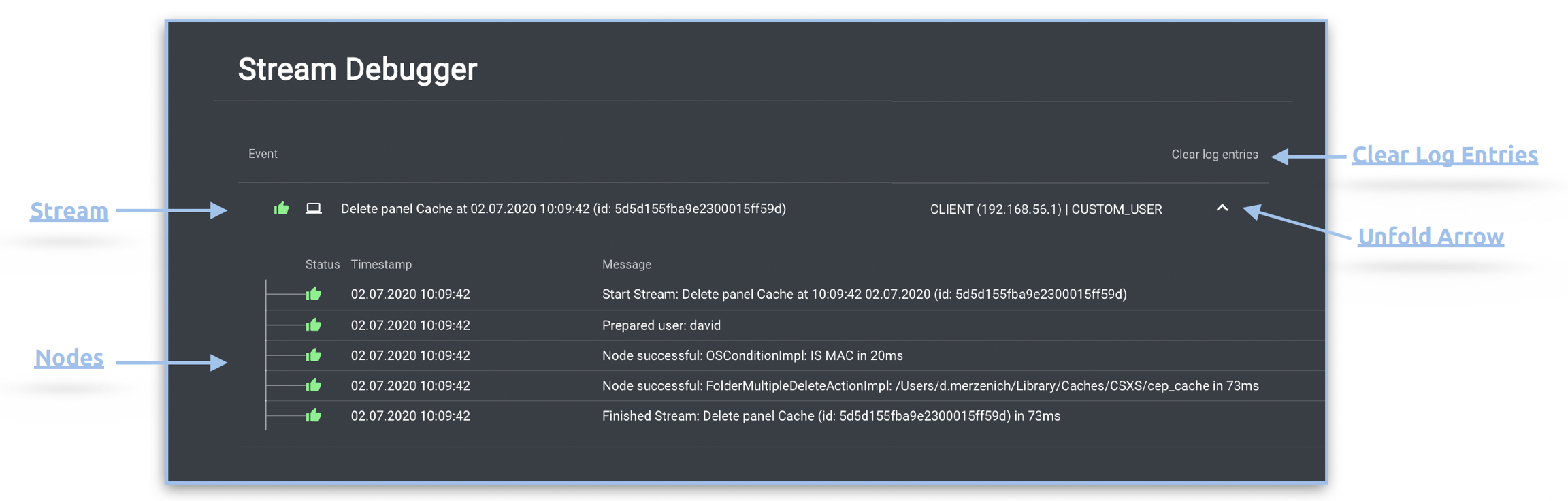
Task: Follow the Stream annotation link
Action: click(69, 211)
